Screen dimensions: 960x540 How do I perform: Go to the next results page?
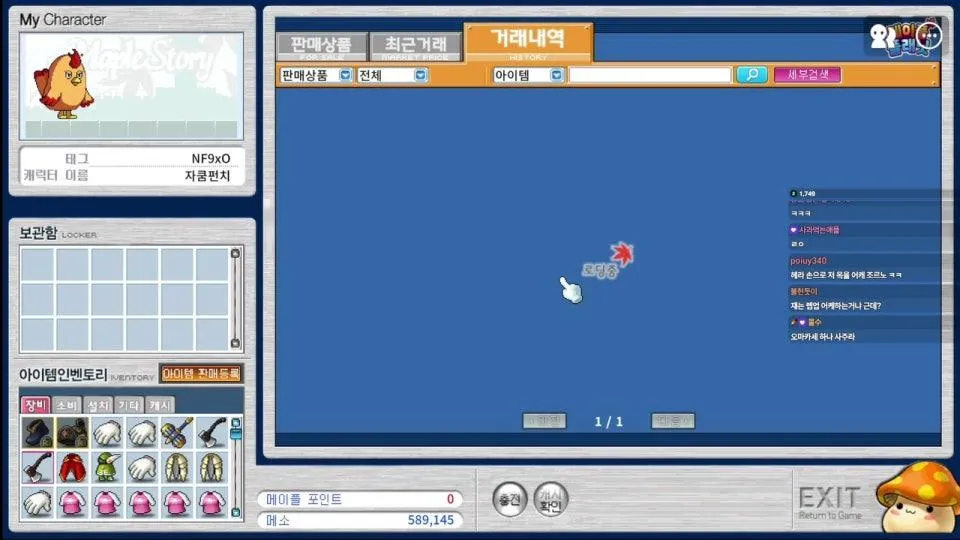click(673, 421)
